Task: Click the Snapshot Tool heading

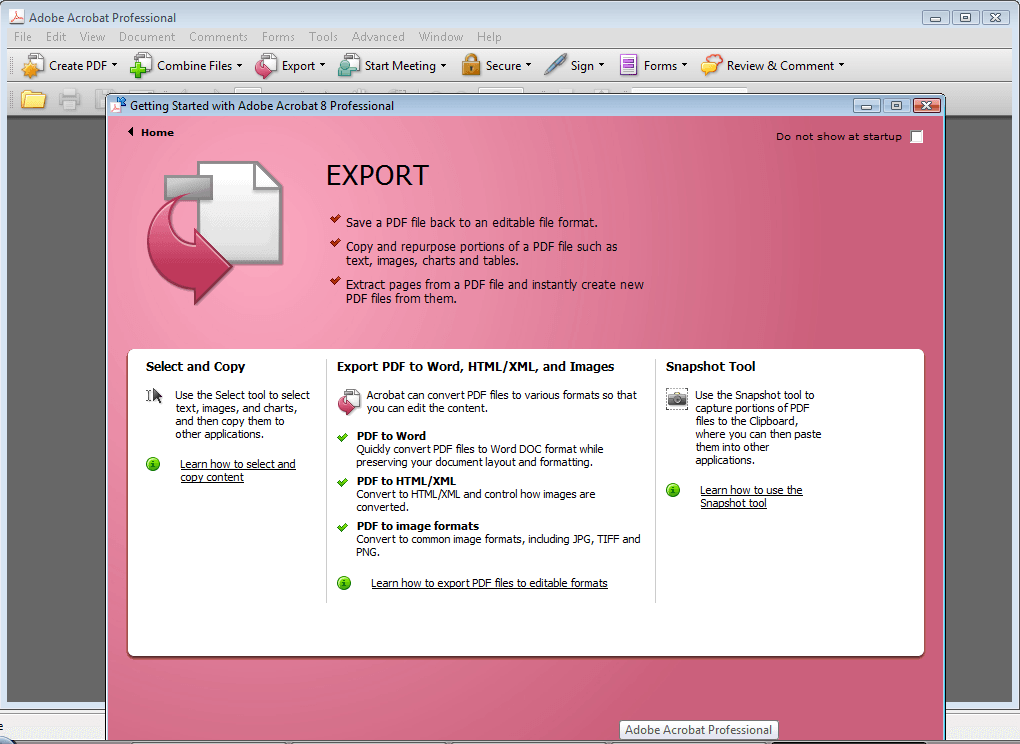Action: point(710,367)
